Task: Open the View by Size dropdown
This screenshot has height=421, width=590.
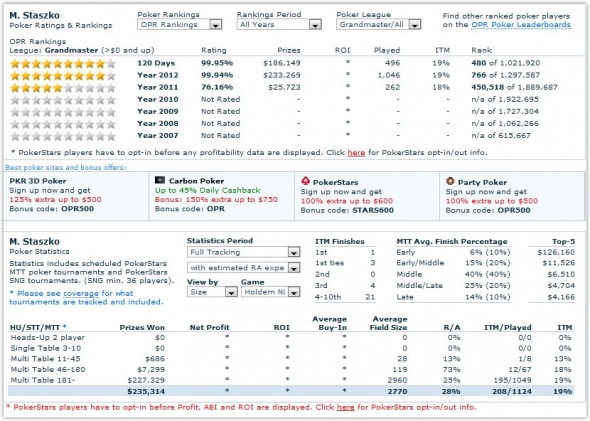Action: (212, 292)
